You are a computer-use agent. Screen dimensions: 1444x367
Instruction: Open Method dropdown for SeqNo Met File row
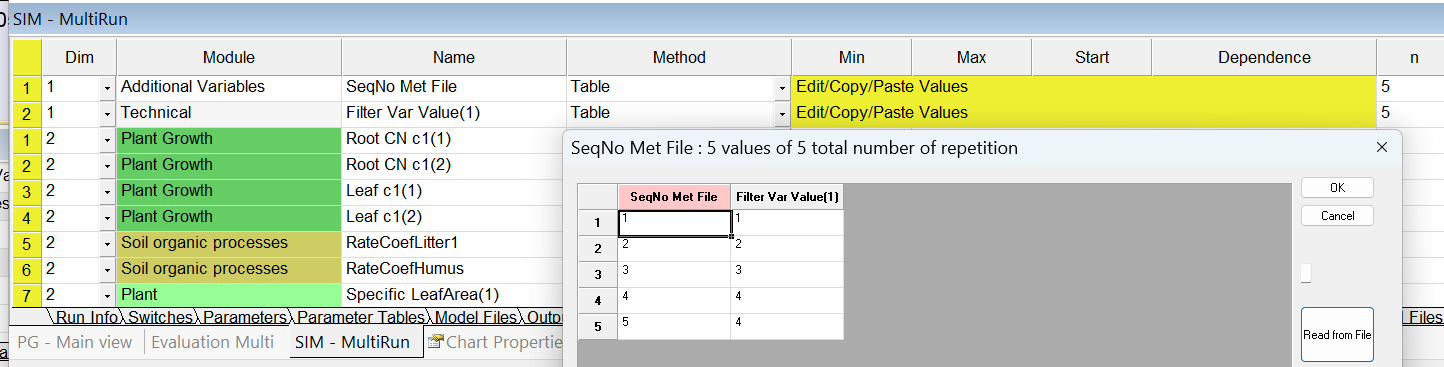pyautogui.click(x=782, y=88)
